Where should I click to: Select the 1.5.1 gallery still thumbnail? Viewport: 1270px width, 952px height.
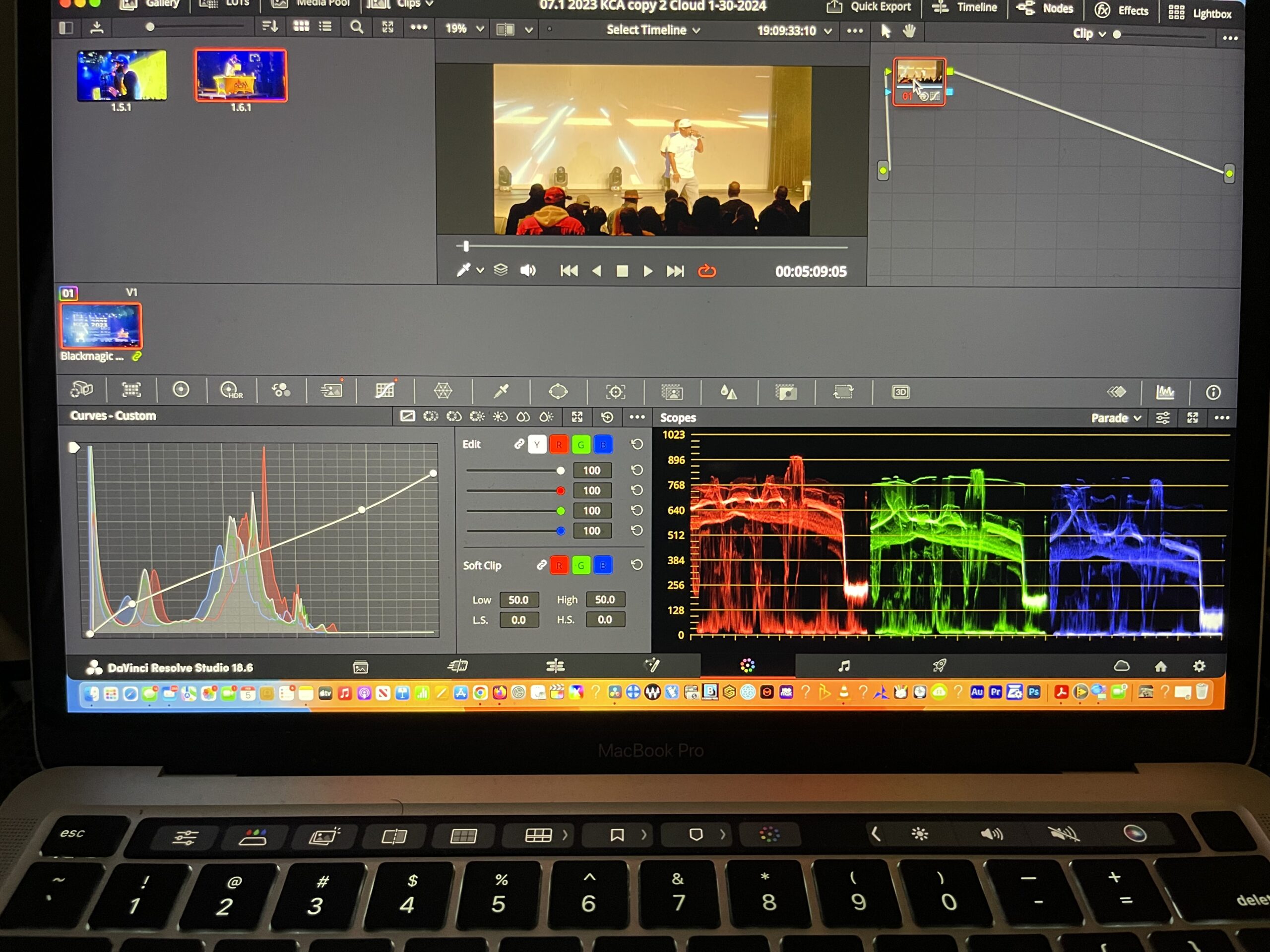point(122,75)
